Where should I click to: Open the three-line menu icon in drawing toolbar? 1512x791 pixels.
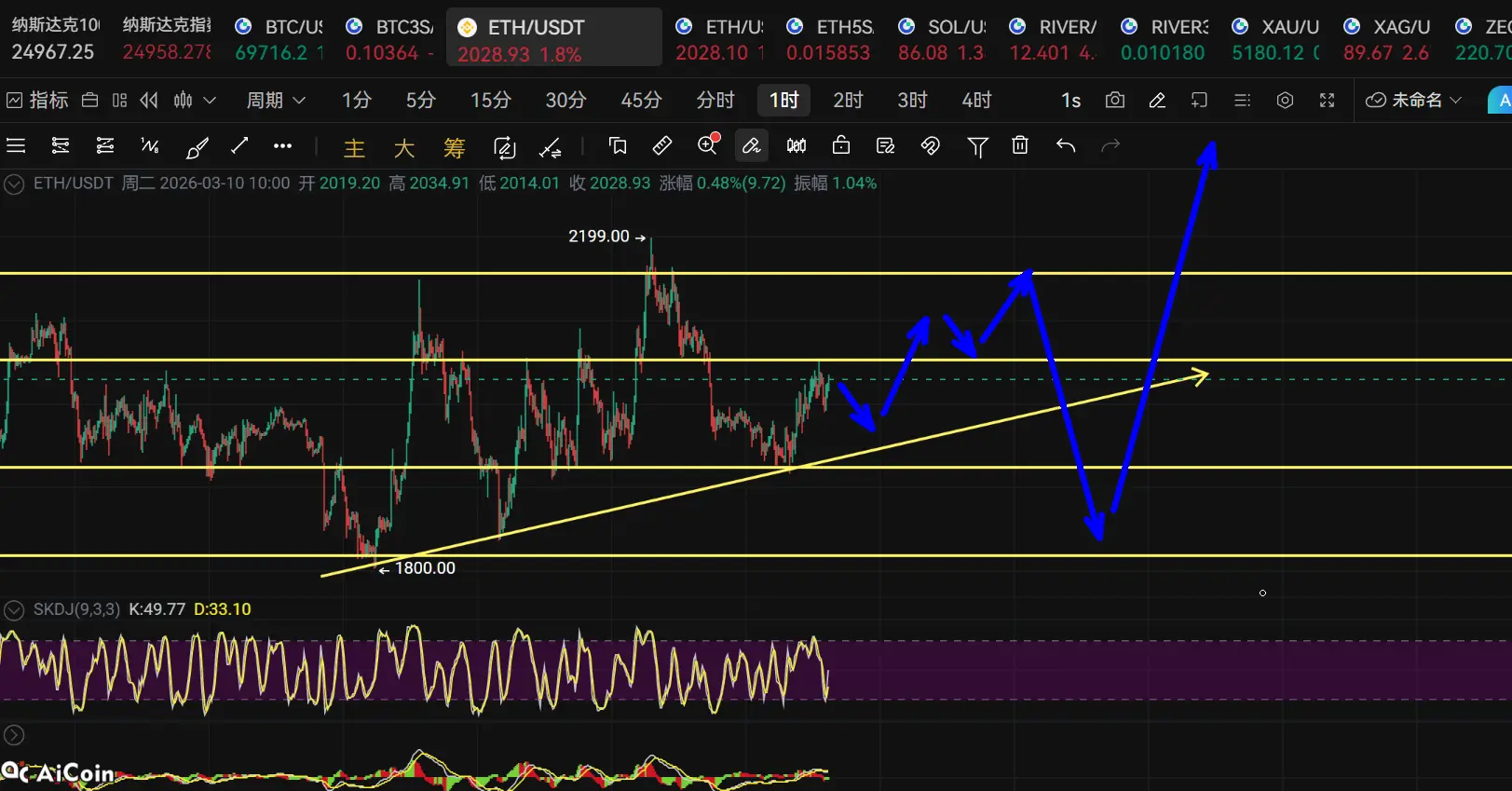pos(16,145)
